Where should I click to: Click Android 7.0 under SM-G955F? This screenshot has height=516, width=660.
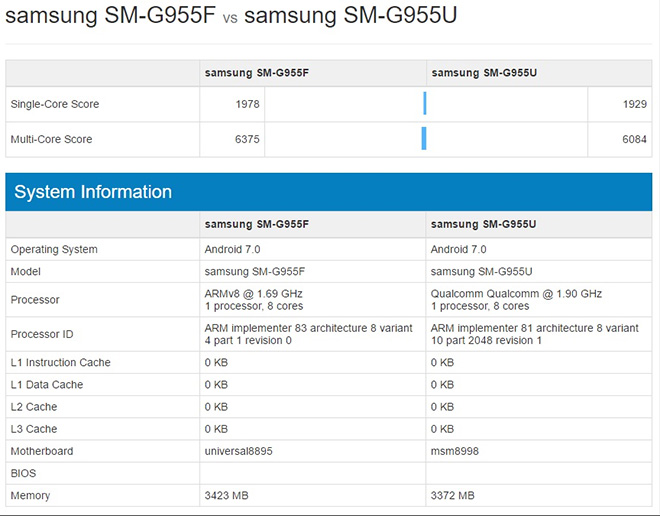(232, 249)
